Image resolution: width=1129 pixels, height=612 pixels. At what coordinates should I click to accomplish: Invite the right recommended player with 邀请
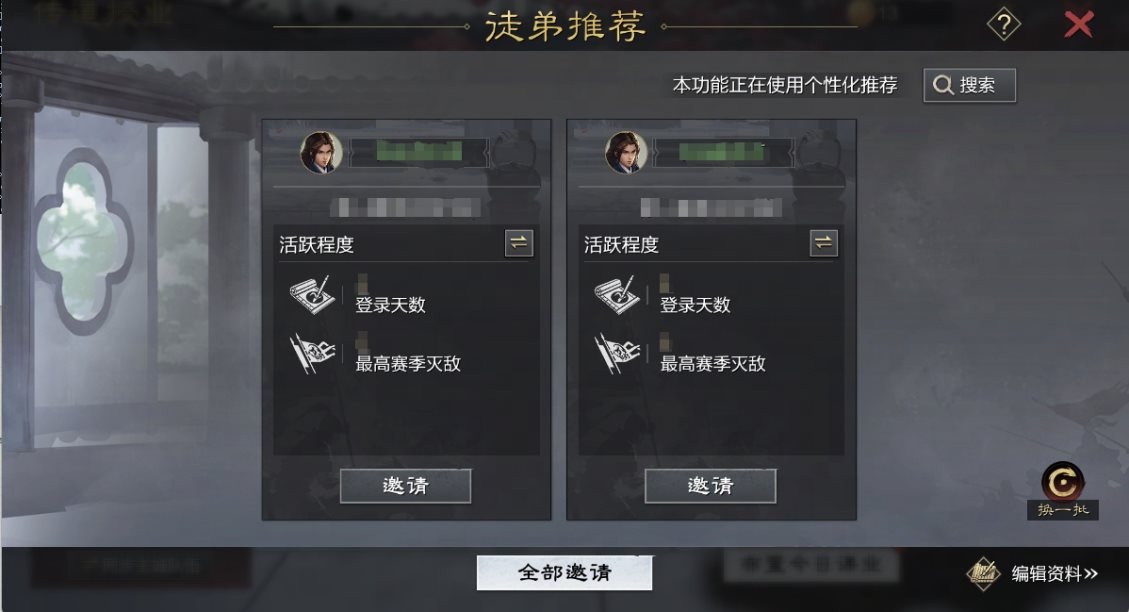click(710, 486)
